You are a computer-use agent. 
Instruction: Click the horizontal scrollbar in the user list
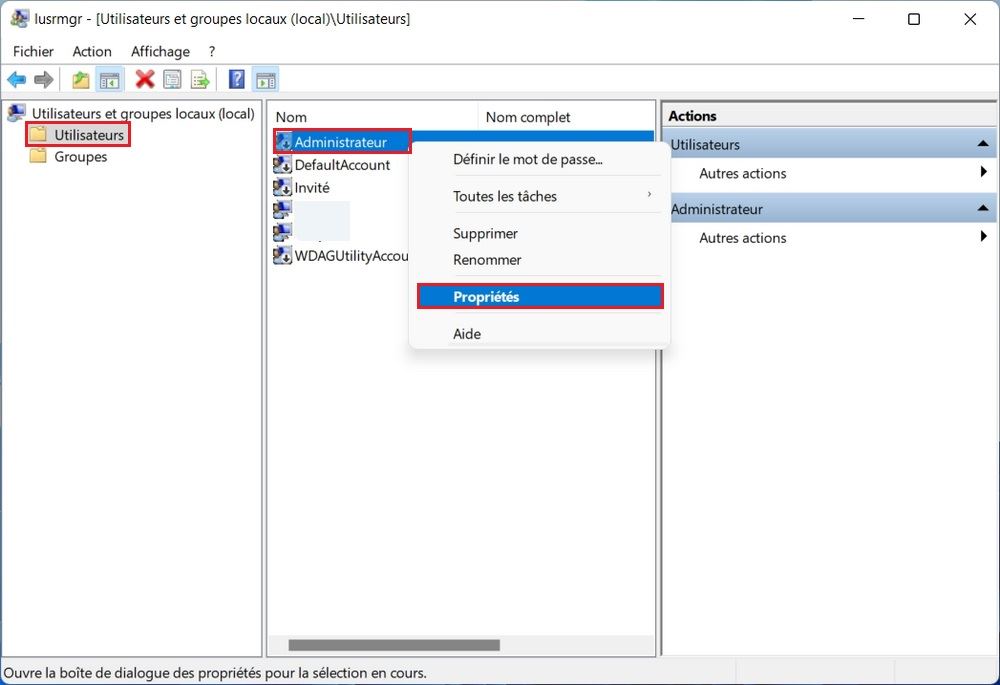(394, 646)
